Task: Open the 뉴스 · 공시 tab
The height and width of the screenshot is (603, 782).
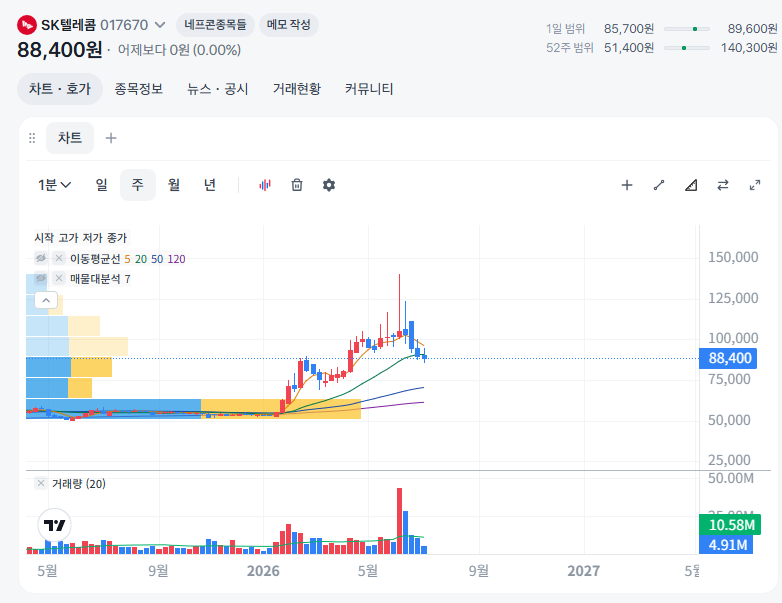Action: 217,89
